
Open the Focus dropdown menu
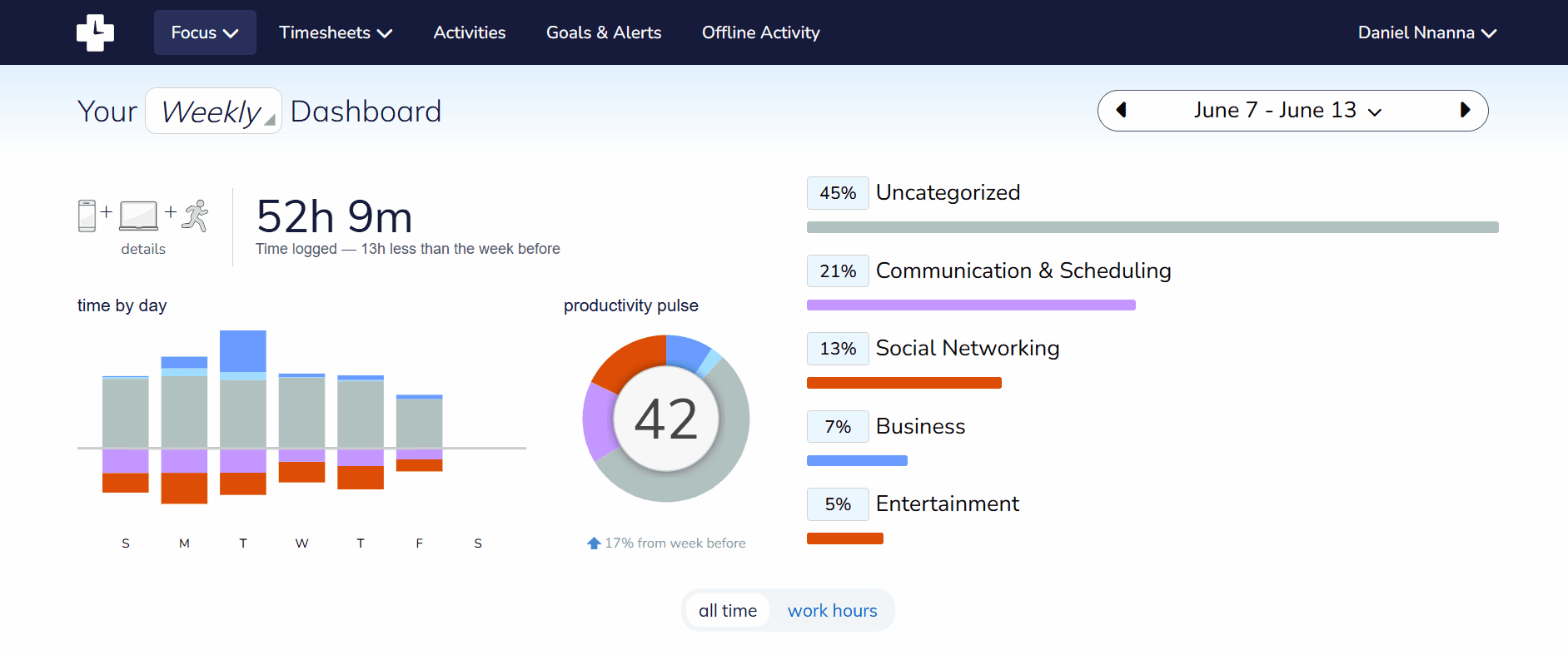pos(205,32)
